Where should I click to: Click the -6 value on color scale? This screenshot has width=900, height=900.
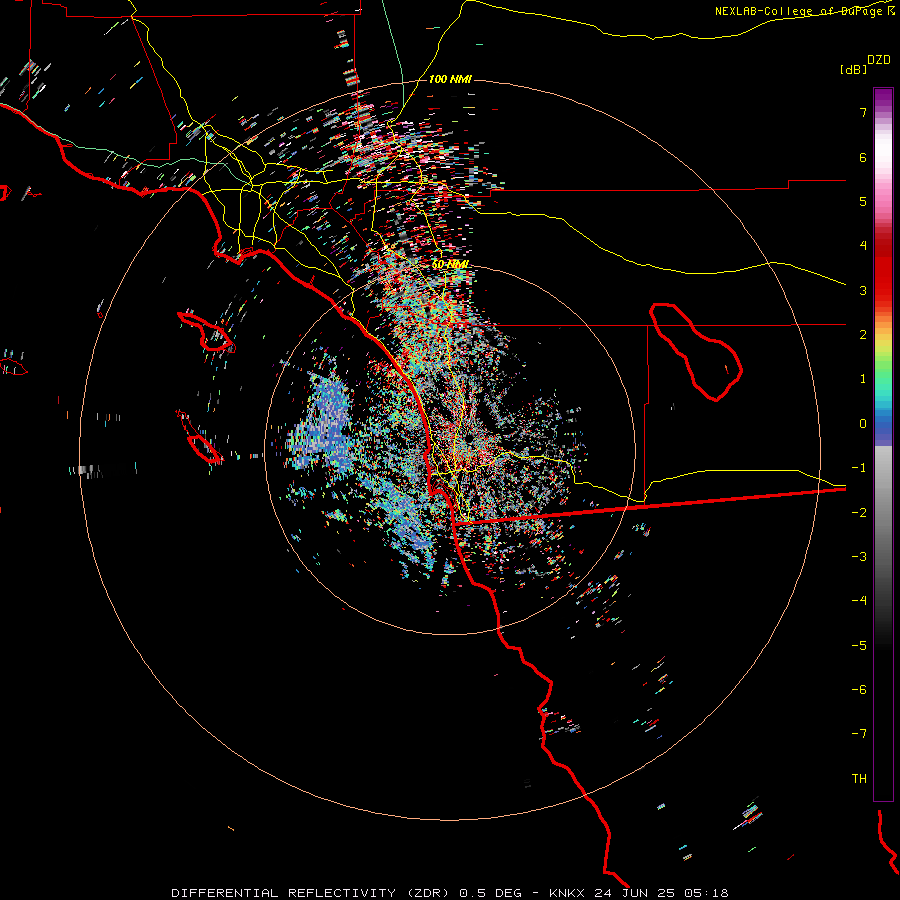tap(859, 689)
